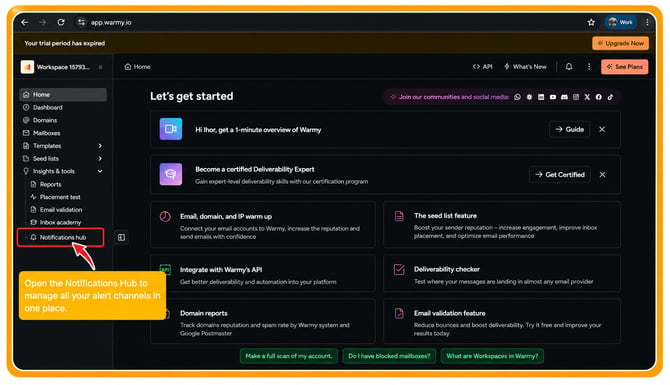Open the Instagram social icon
670x385 pixels.
(576, 97)
